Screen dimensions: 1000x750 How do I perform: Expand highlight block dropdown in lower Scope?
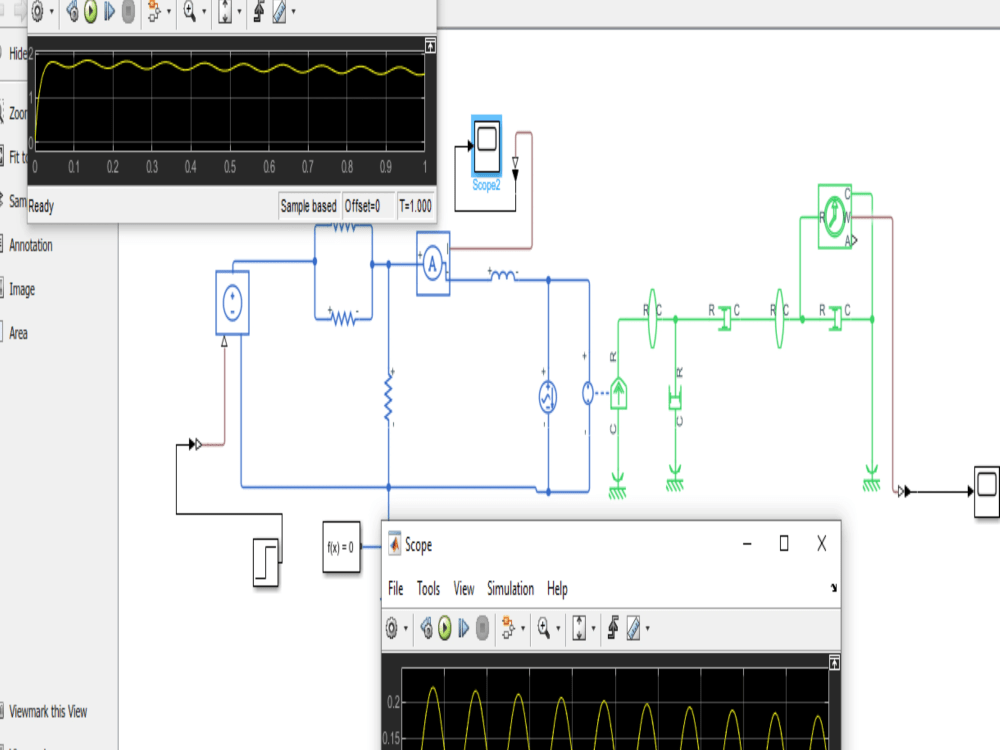tap(523, 629)
